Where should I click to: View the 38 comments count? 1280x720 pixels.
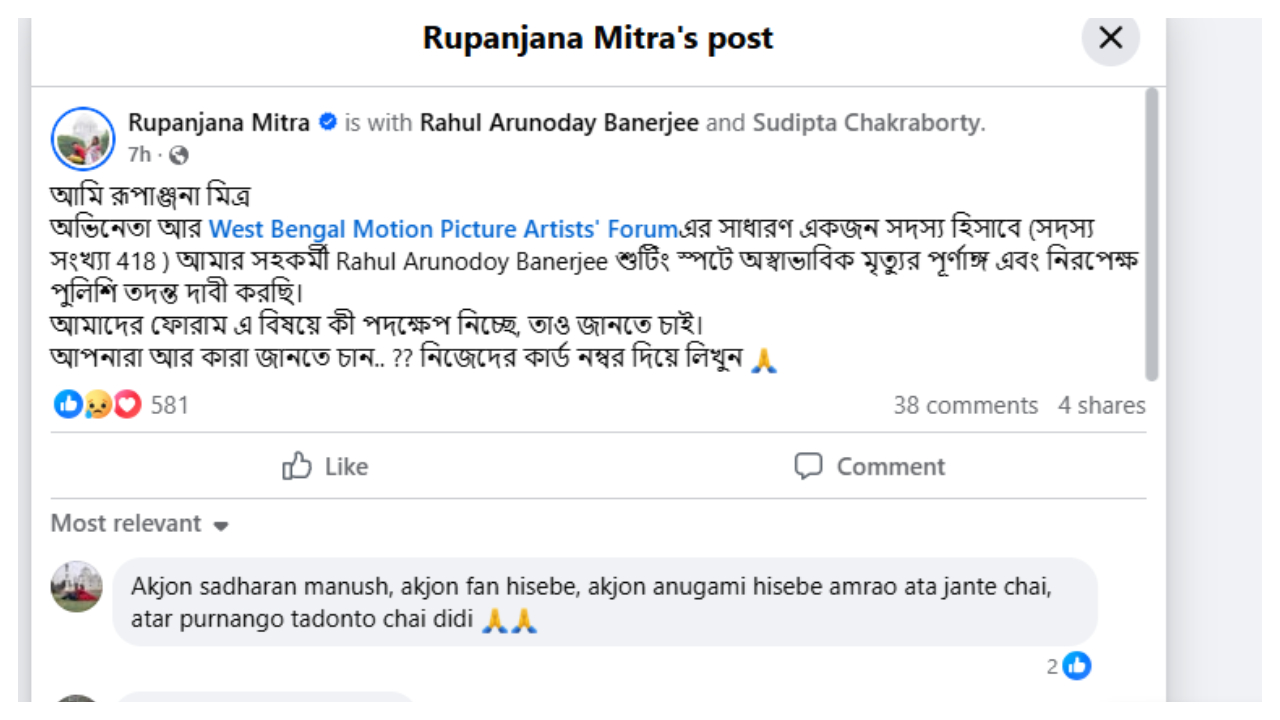click(x=965, y=405)
